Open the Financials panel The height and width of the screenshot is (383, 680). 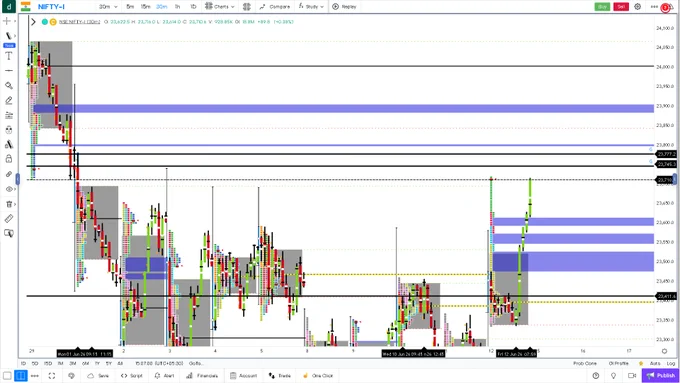(202, 376)
